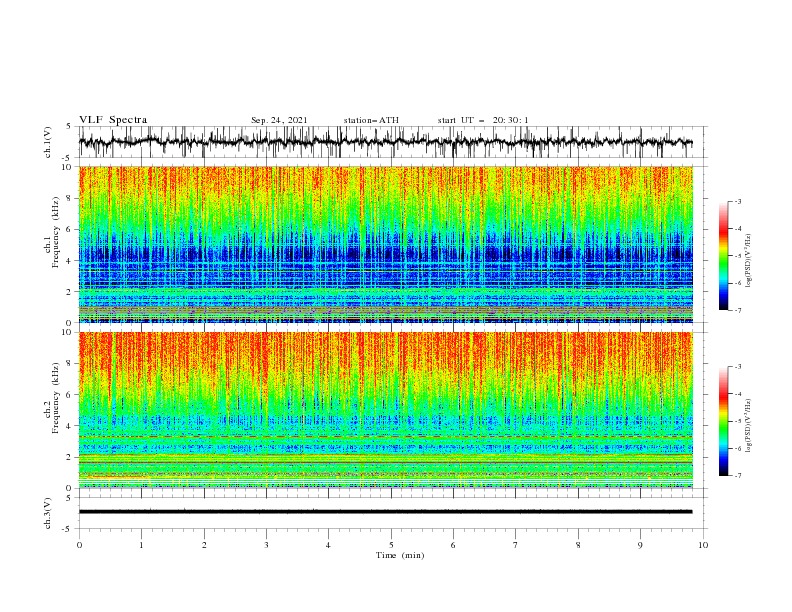Click the "6" tick on Time axis
The height and width of the screenshot is (612, 792).
tap(453, 545)
